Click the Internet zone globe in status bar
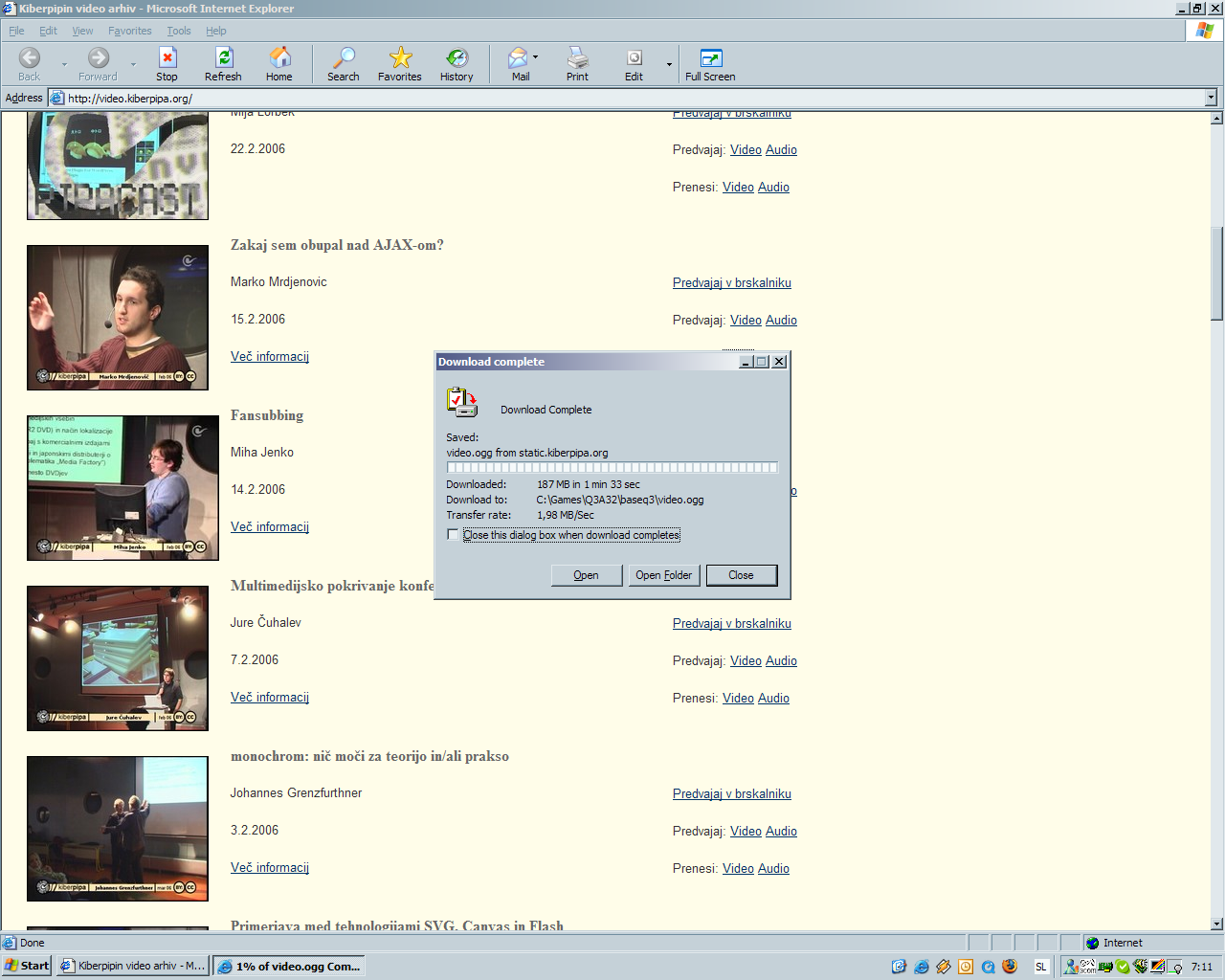The height and width of the screenshot is (980, 1225). click(x=1092, y=943)
